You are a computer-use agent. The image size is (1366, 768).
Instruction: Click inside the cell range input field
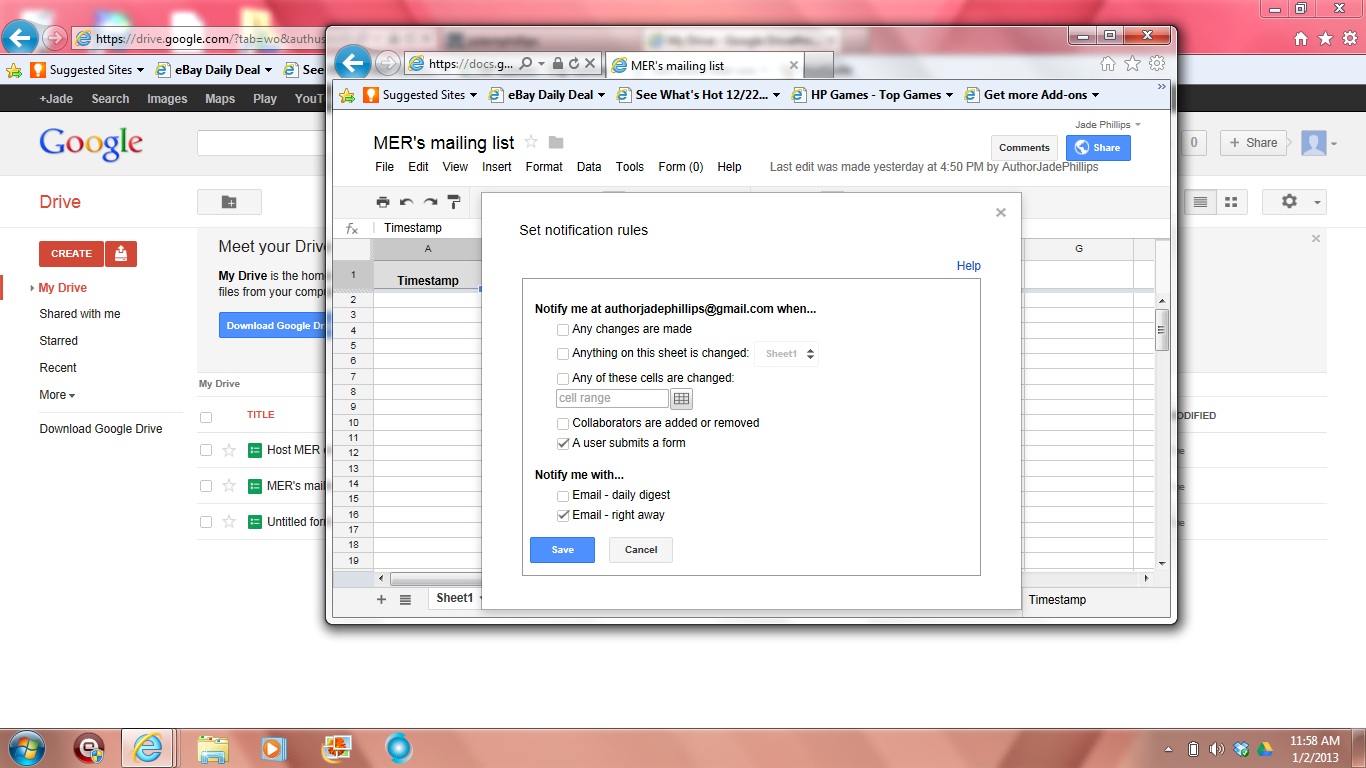pos(612,399)
